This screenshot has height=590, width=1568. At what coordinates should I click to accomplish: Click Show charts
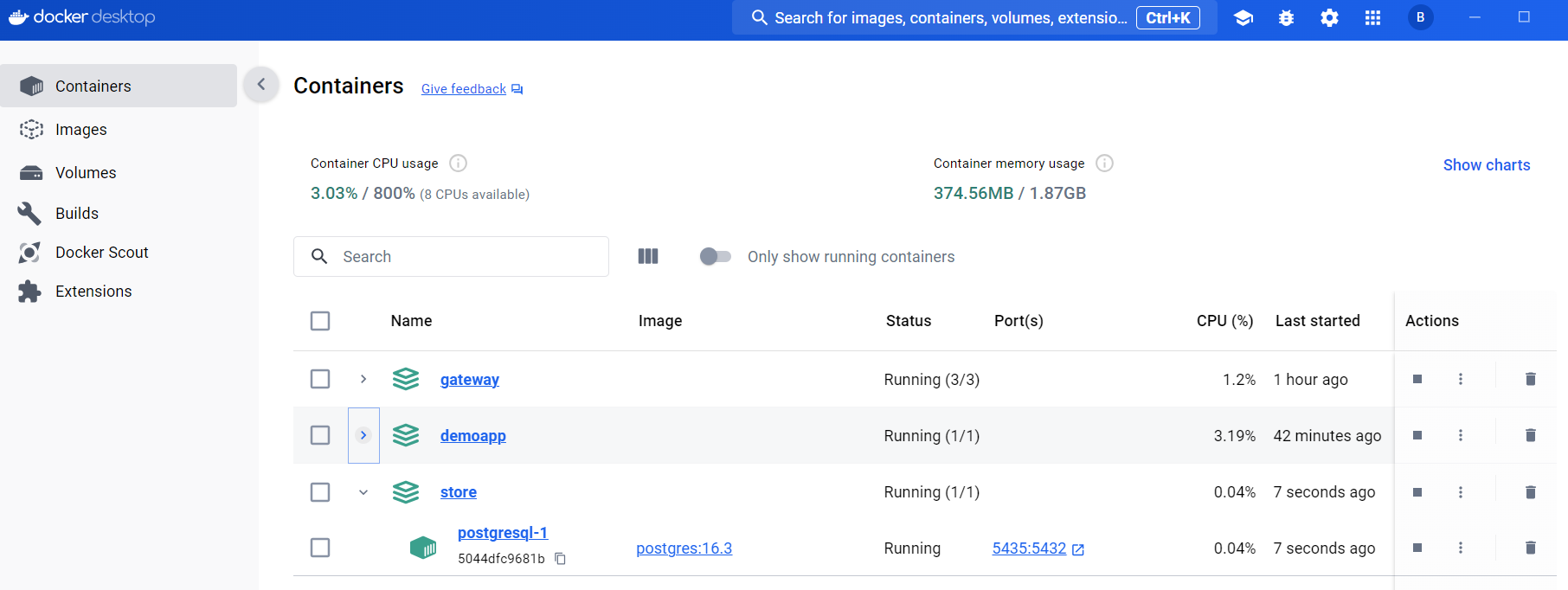pos(1487,164)
